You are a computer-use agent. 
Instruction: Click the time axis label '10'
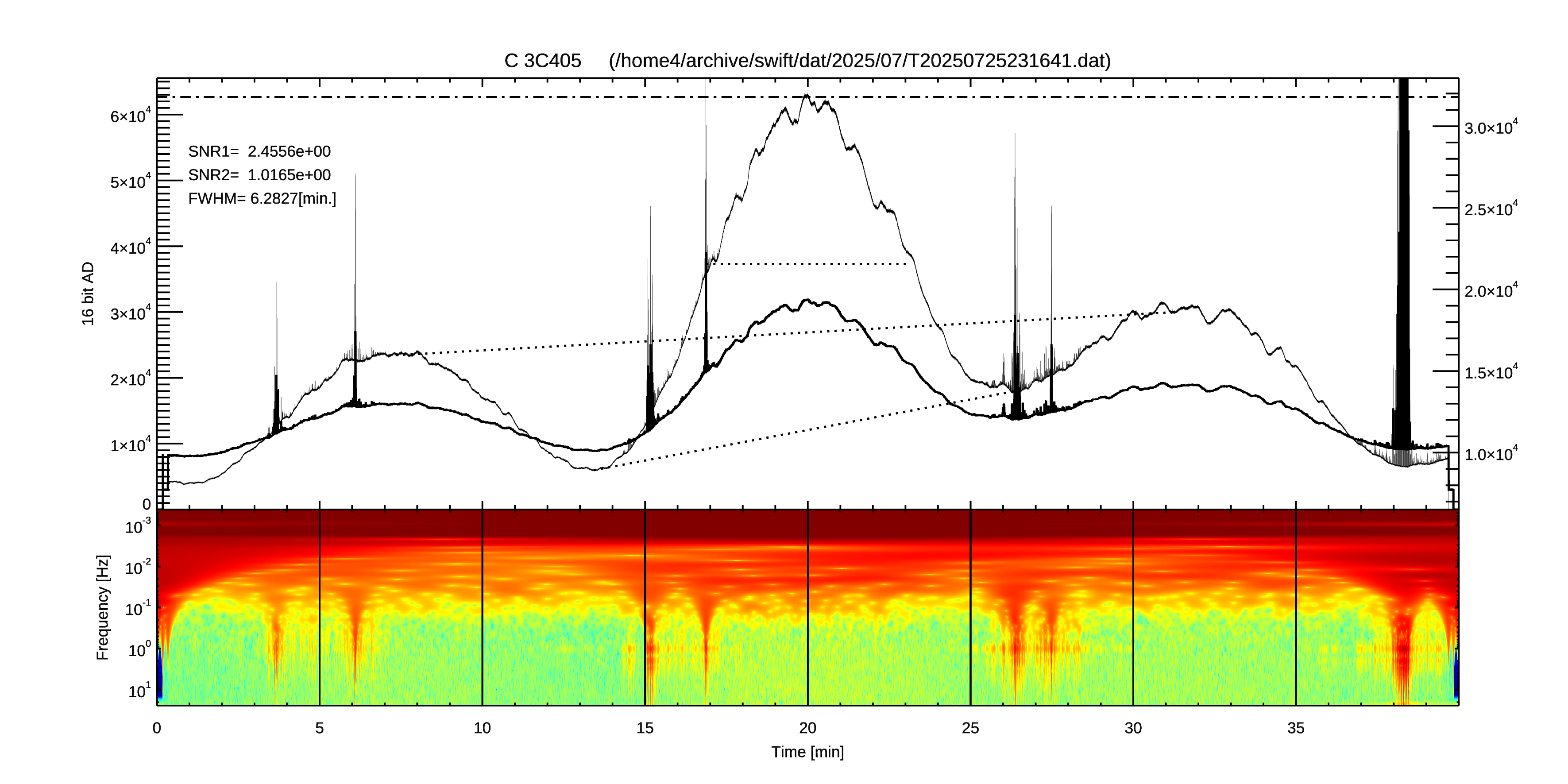[x=482, y=728]
